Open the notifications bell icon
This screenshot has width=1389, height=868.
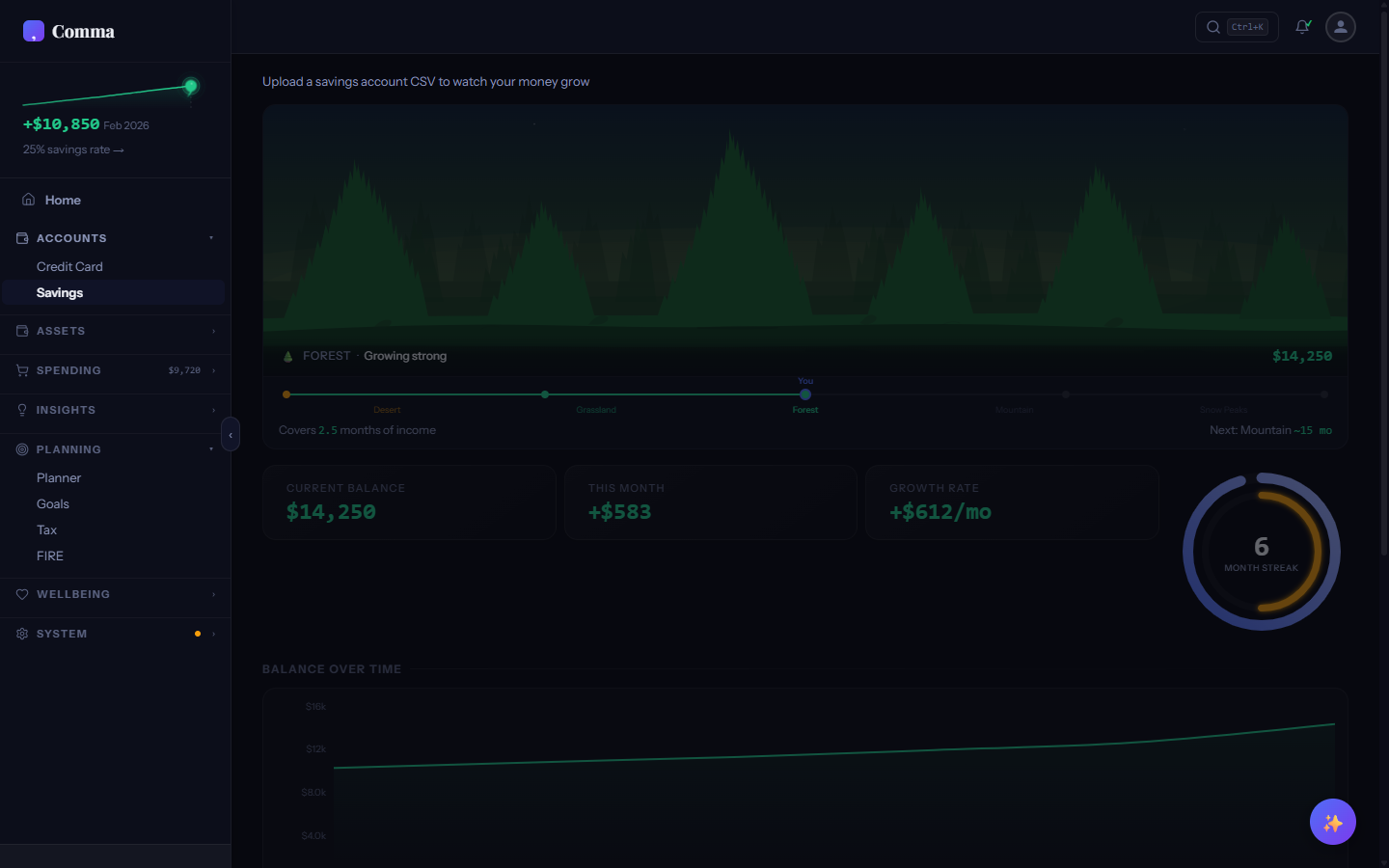[1302, 27]
